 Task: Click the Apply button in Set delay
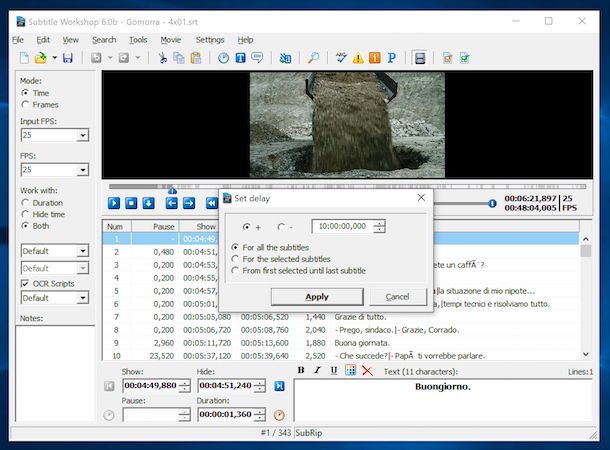click(317, 297)
